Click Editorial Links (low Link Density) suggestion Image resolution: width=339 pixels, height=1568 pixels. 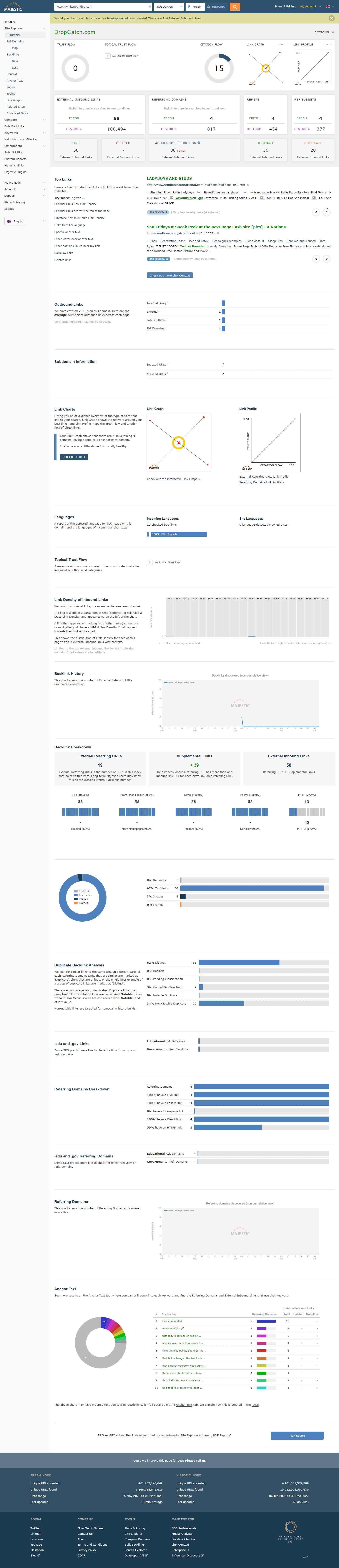coord(76,204)
